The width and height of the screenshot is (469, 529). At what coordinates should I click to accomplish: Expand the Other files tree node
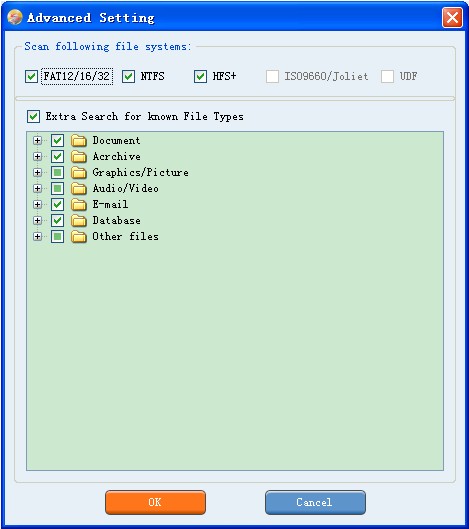click(x=37, y=236)
